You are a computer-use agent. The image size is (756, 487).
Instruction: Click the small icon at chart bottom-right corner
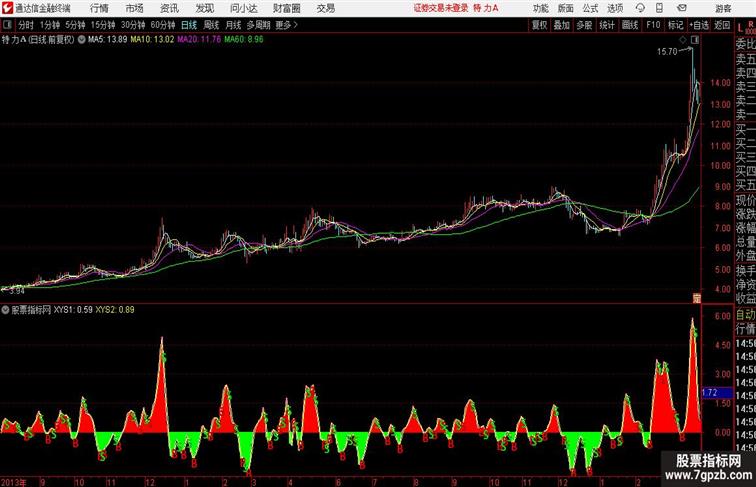coord(696,298)
